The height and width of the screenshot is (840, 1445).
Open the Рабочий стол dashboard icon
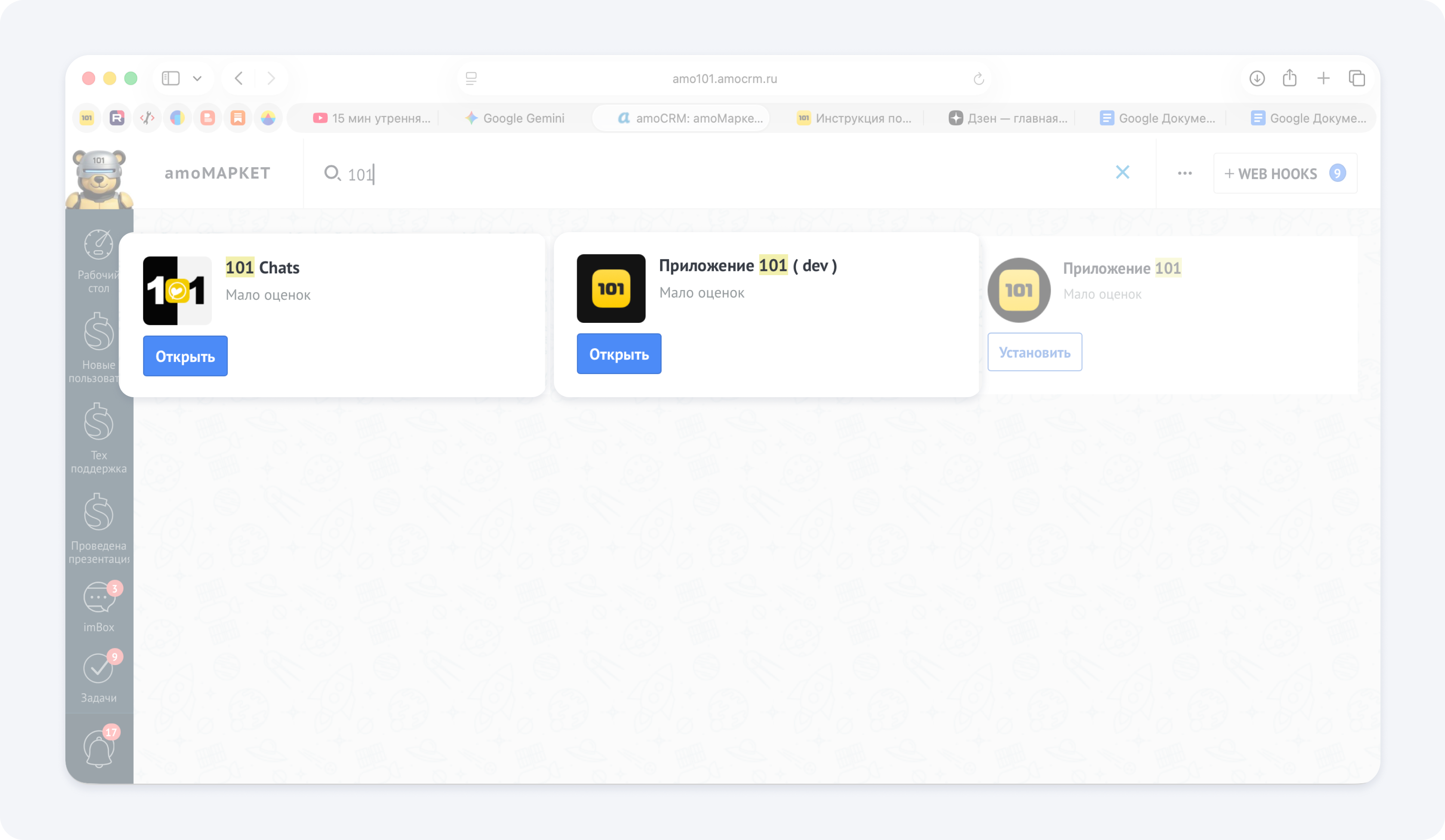(98, 245)
